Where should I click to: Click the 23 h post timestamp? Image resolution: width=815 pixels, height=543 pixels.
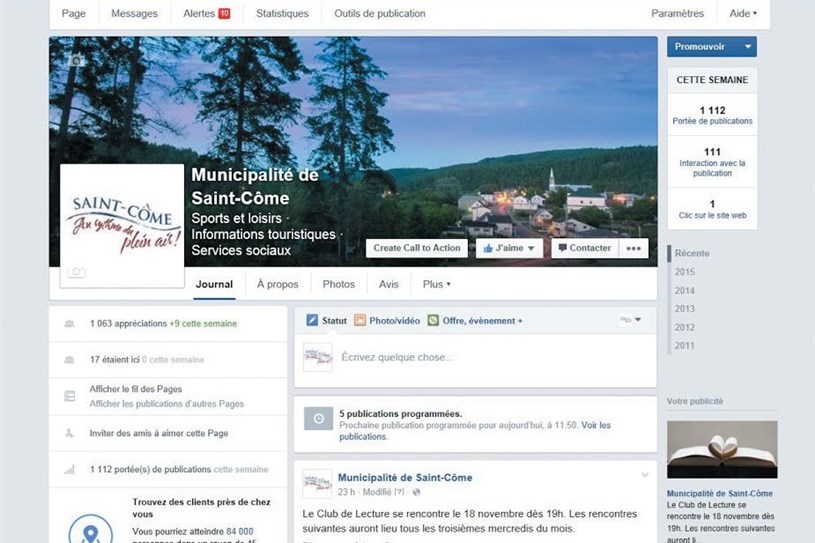point(346,492)
